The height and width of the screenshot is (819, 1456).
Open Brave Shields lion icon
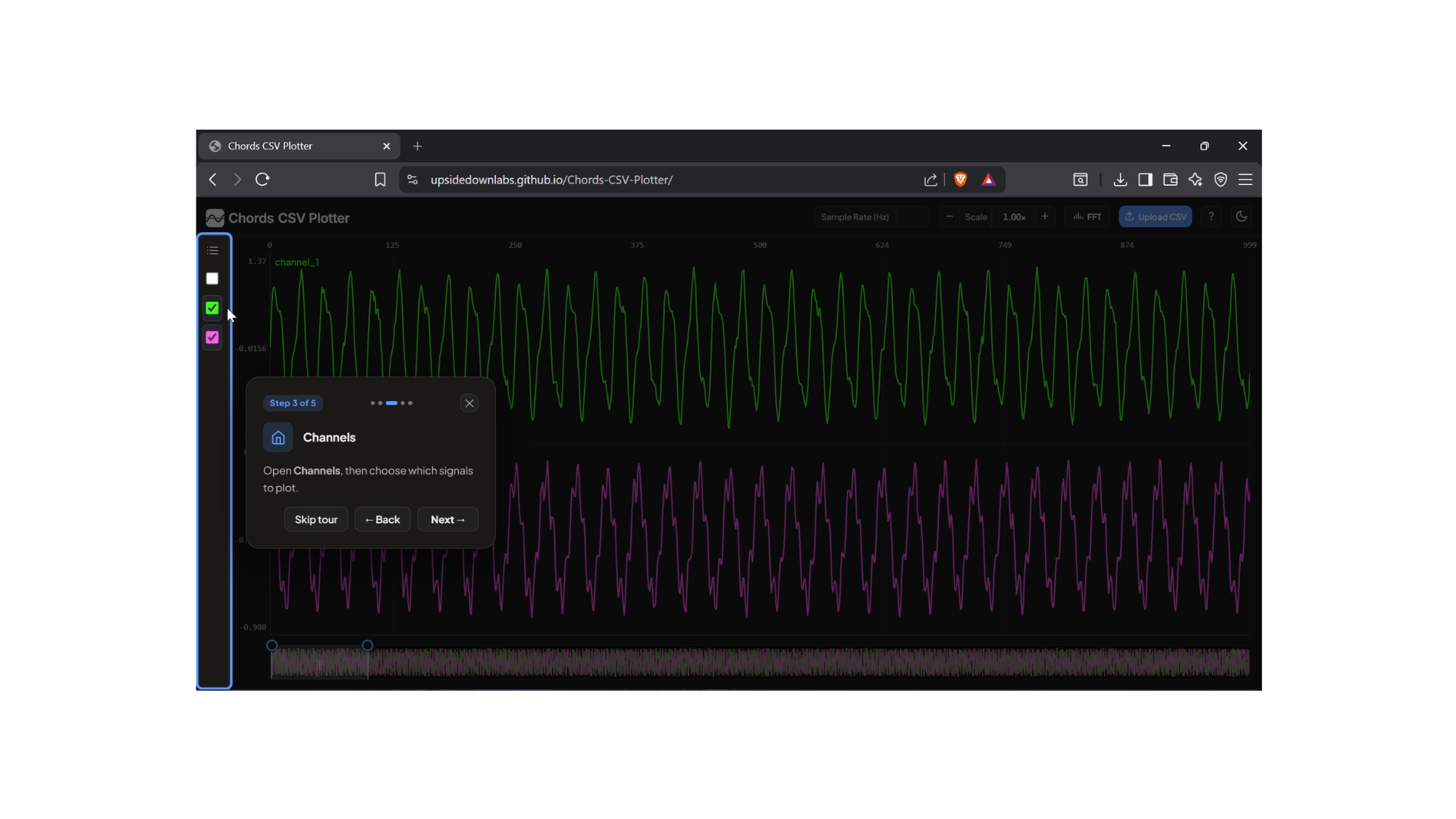coord(961,180)
